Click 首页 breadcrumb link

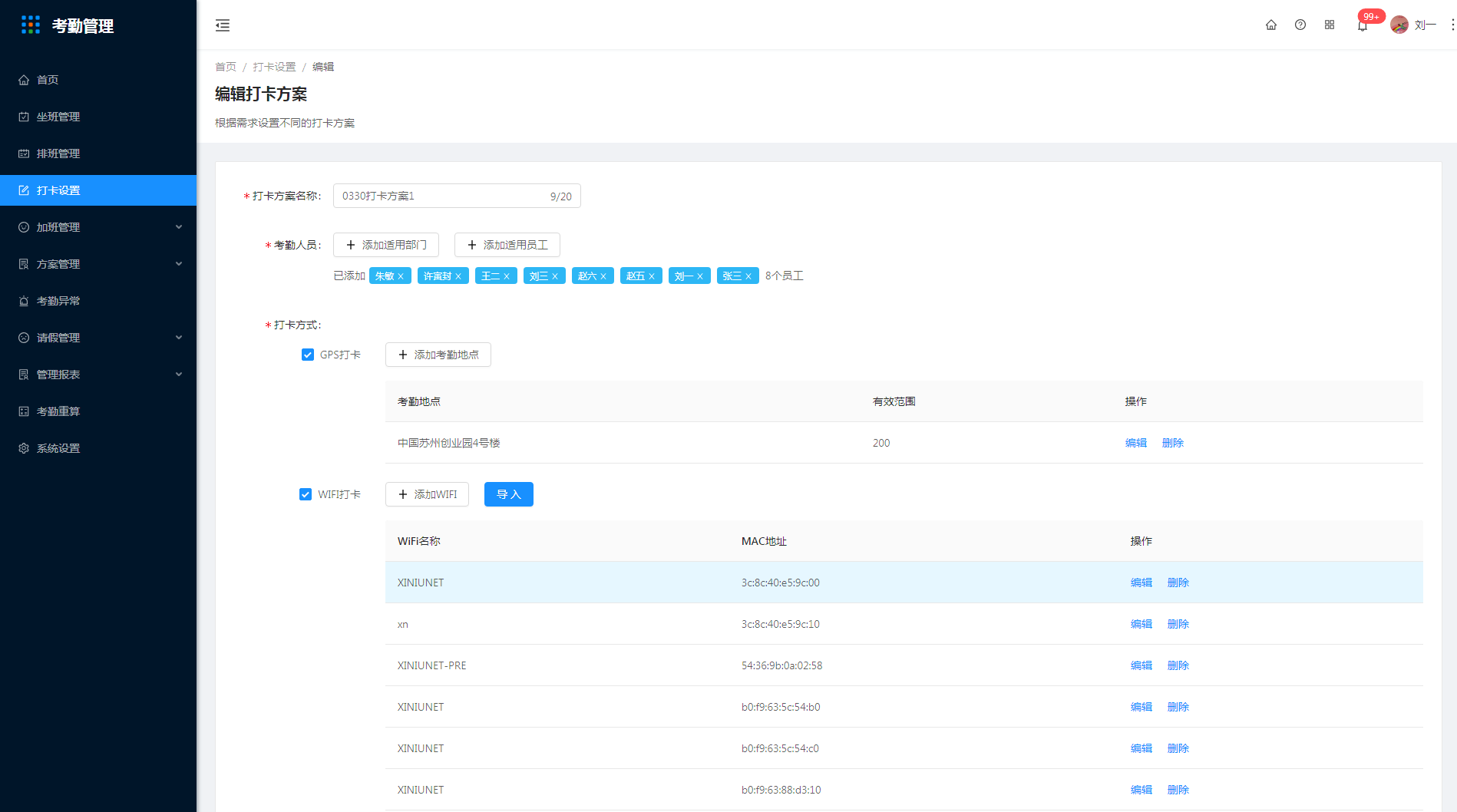coord(226,67)
